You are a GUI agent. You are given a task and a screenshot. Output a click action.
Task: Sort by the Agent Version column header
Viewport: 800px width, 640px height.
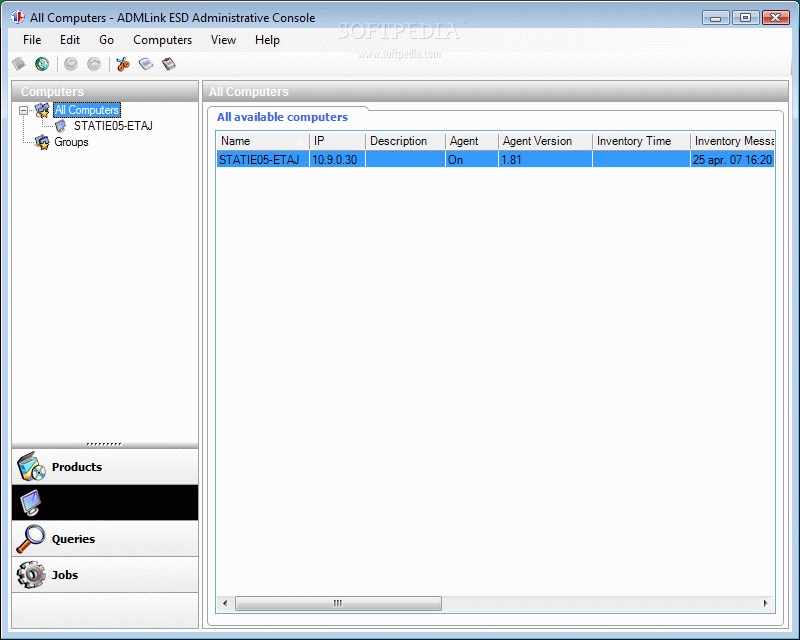545,141
